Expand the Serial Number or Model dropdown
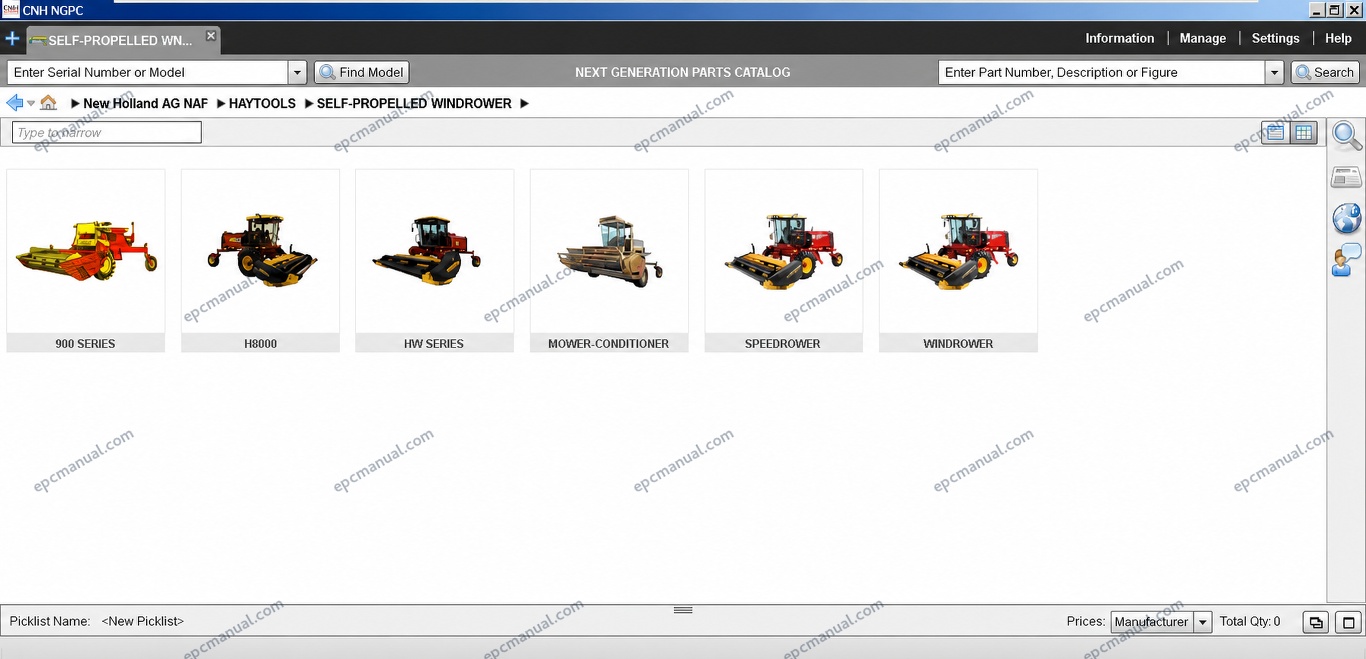 pos(297,72)
